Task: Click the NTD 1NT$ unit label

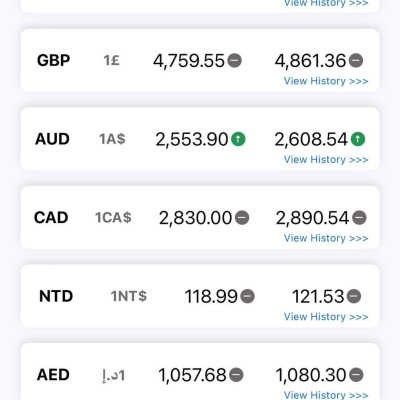Action: 129,296
